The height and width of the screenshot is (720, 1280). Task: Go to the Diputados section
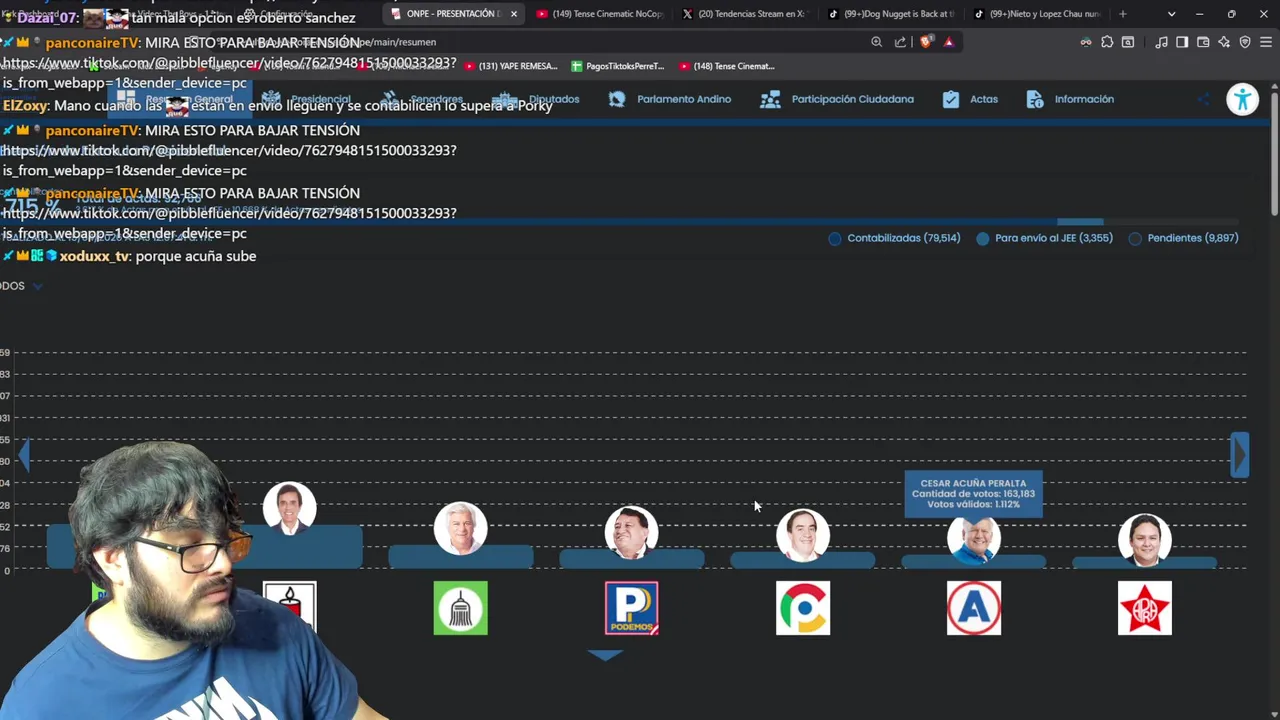tap(536, 99)
